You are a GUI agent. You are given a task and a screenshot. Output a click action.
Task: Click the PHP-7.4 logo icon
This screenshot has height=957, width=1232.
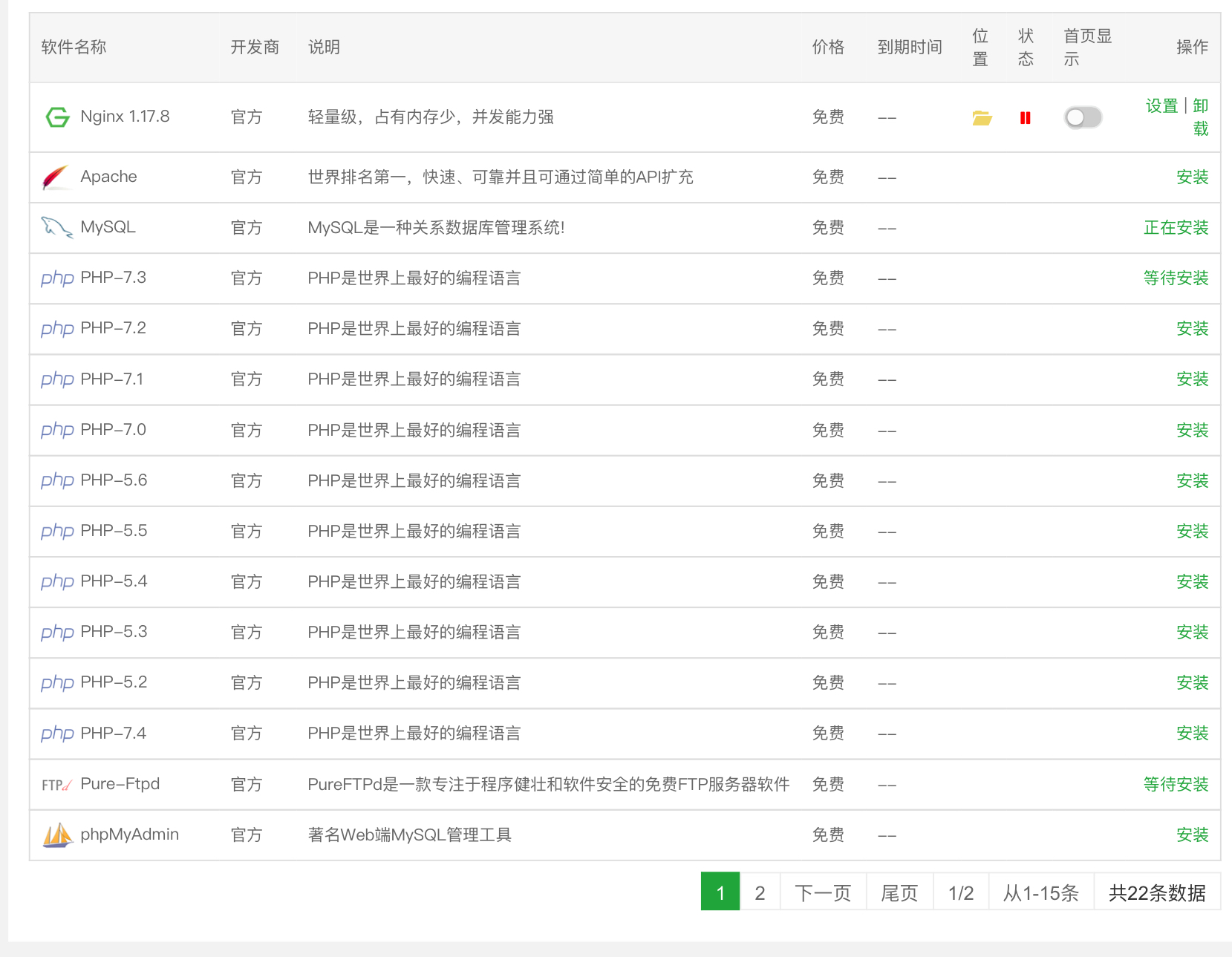tap(57, 734)
